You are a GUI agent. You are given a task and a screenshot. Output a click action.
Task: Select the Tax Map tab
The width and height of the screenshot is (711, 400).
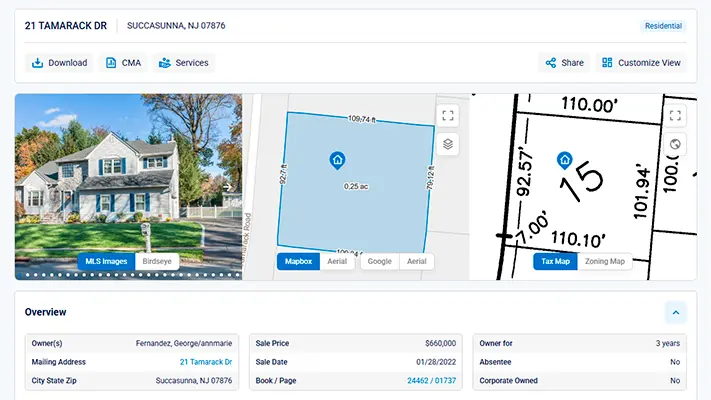tap(555, 261)
